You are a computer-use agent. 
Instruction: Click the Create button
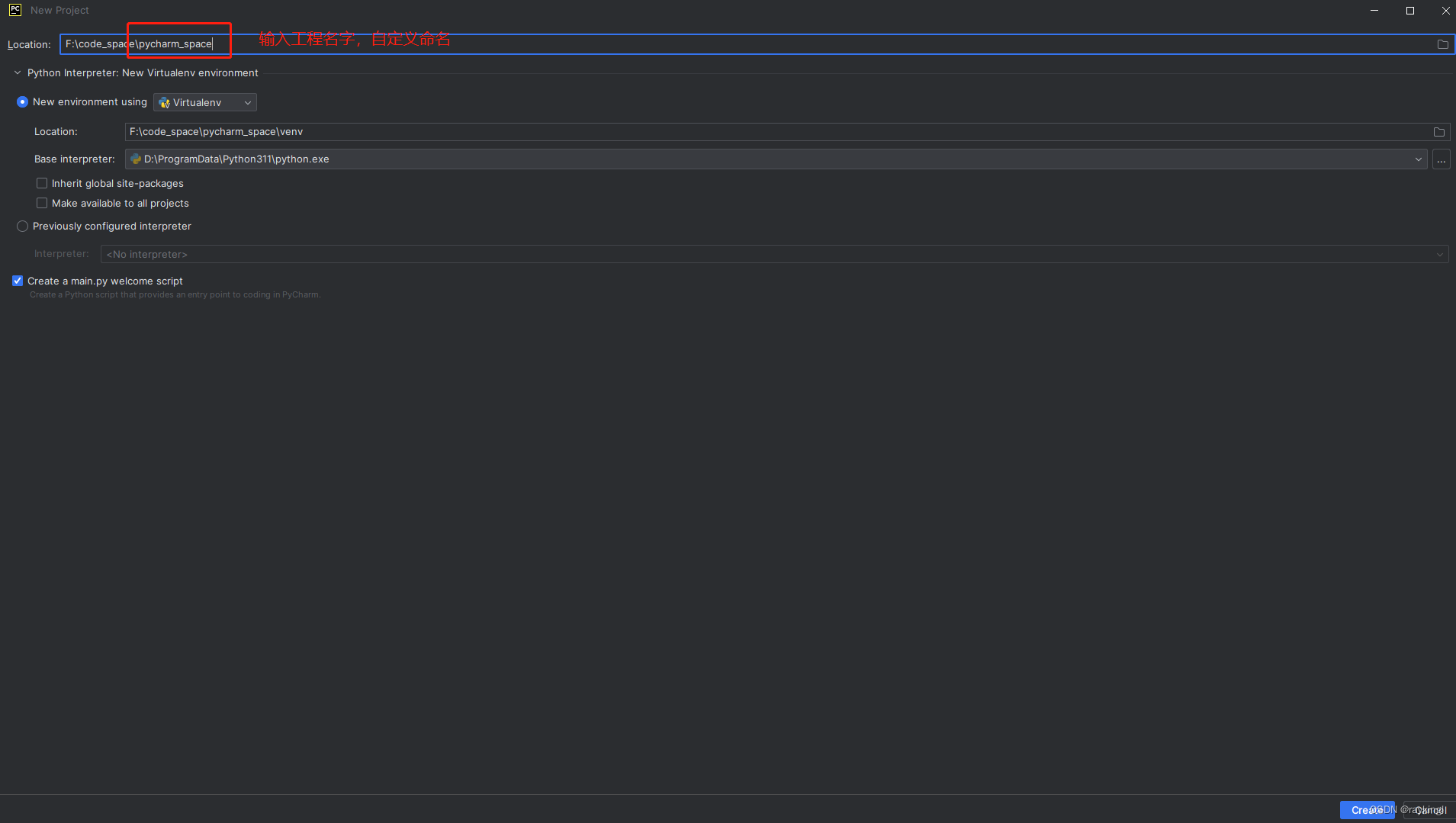pos(1367,810)
